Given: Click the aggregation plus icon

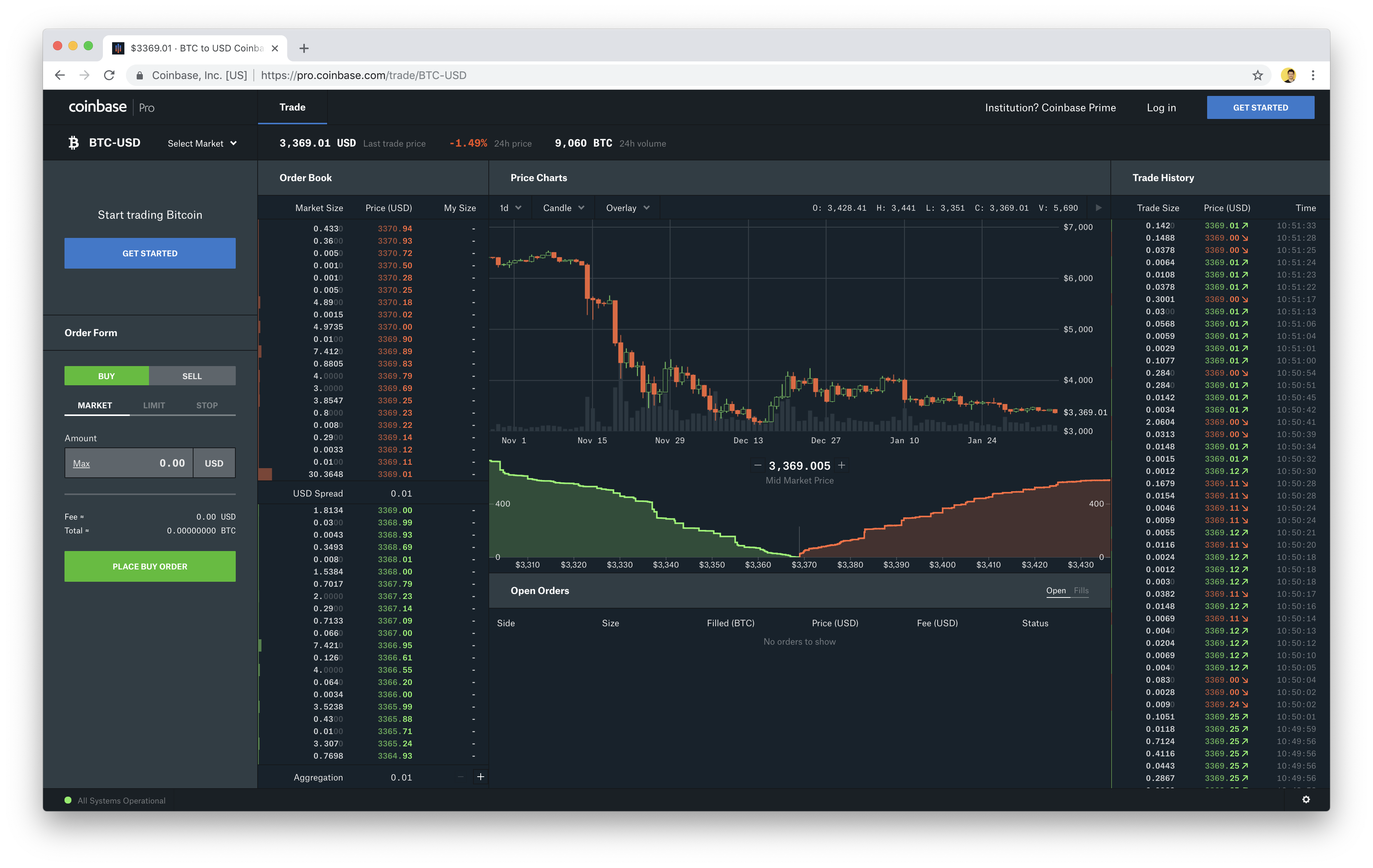Looking at the screenshot, I should click(481, 777).
